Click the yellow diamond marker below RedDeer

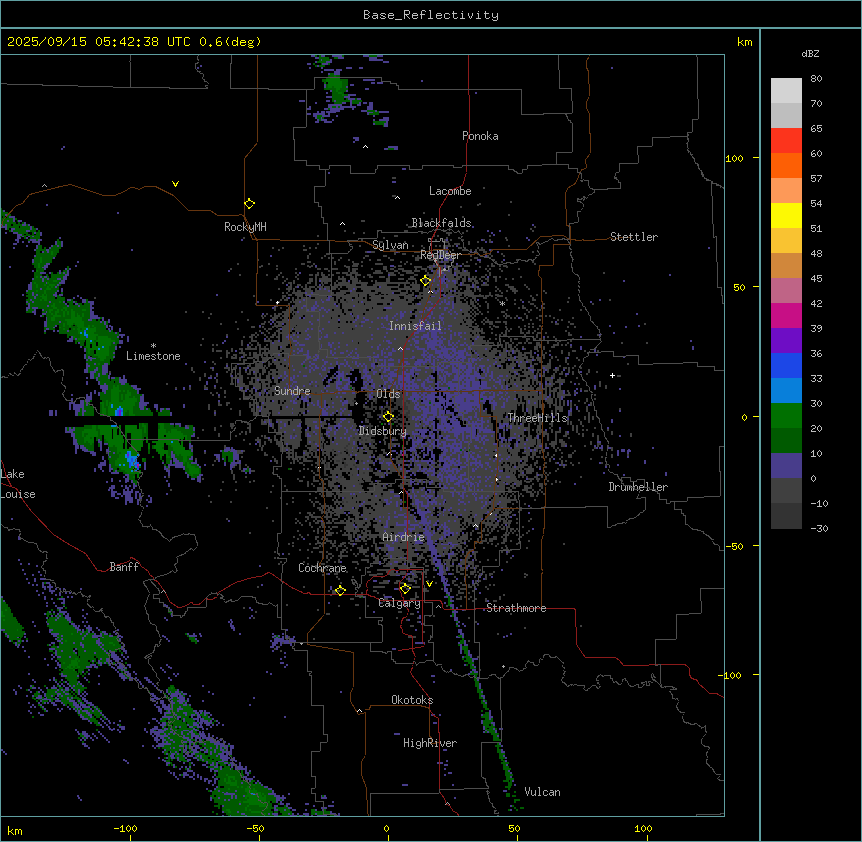pos(425,280)
